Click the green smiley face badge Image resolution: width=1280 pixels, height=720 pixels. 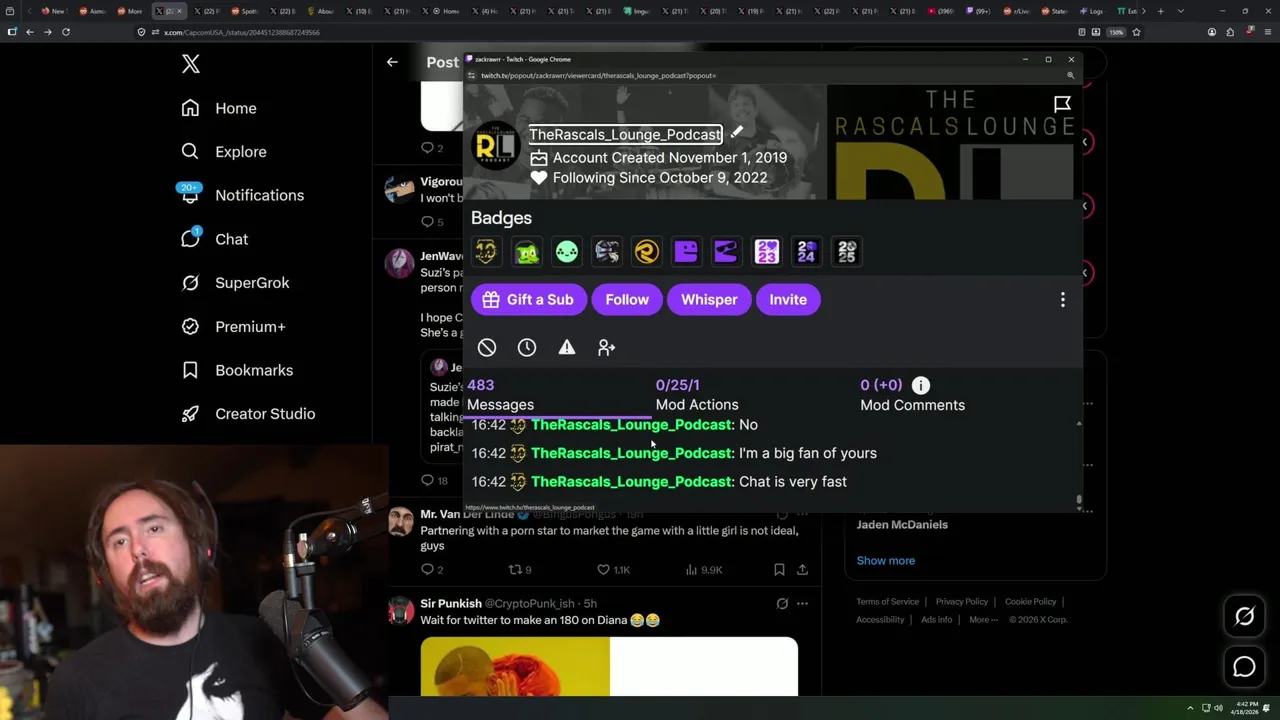point(567,252)
